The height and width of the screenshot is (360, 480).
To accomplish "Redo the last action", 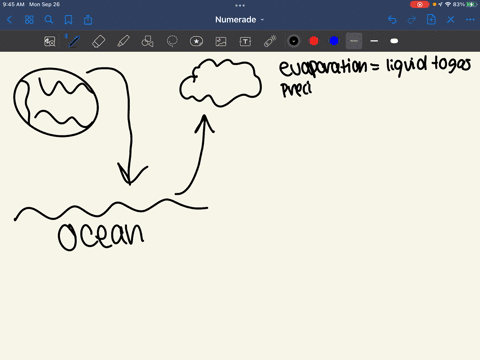I will [412, 20].
